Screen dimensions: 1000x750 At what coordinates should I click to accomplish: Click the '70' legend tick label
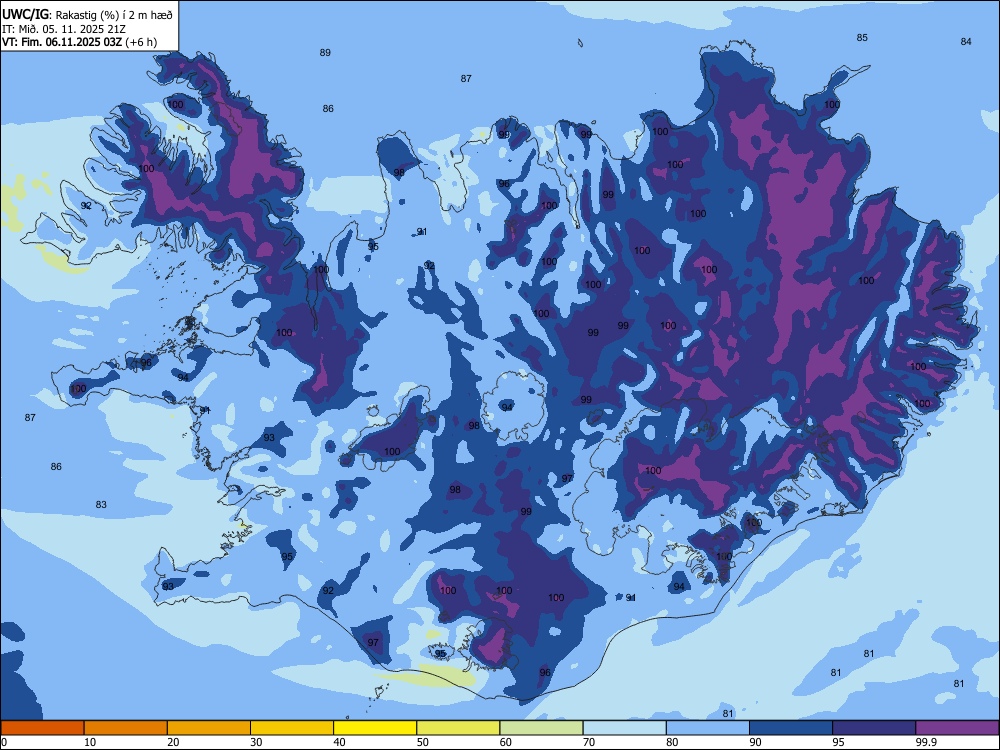pyautogui.click(x=589, y=742)
